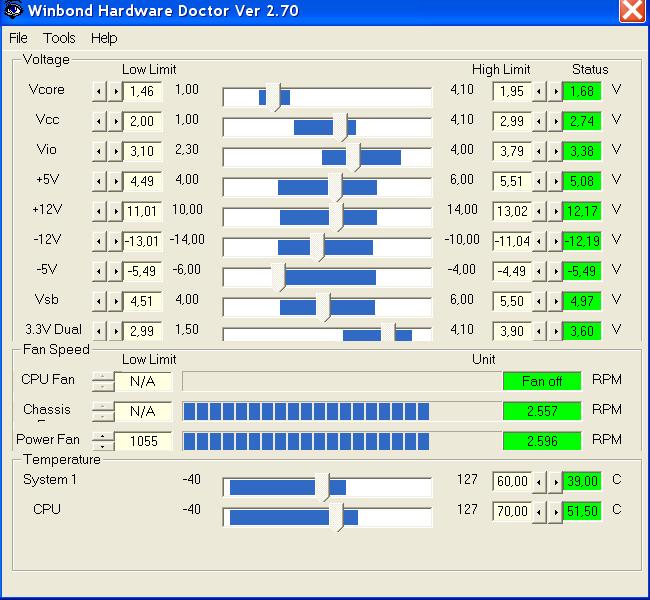Decrease +5V high limit with left arrow
This screenshot has height=600, width=650.
(x=539, y=181)
